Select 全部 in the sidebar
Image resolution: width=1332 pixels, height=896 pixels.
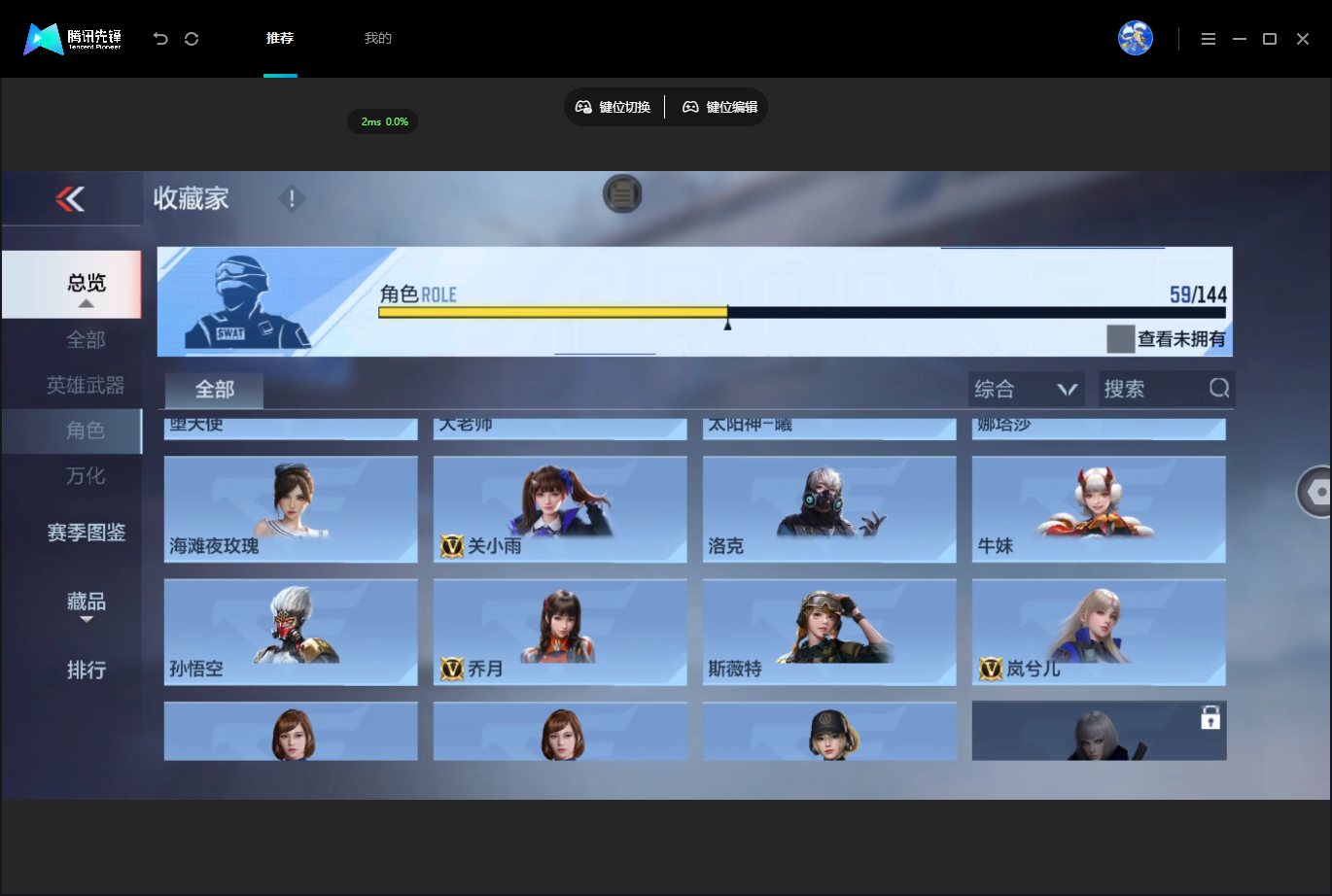click(86, 340)
